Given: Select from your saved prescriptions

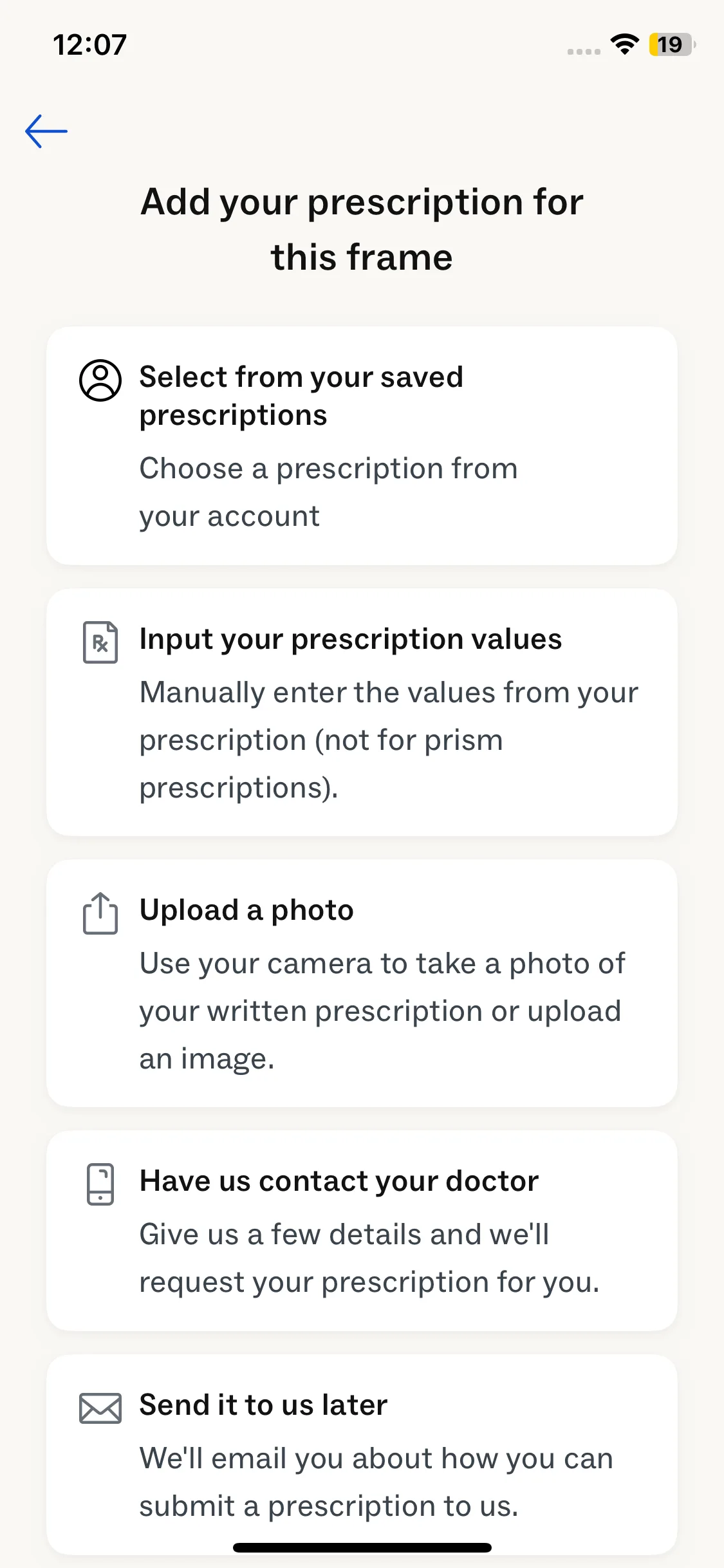Looking at the screenshot, I should click(x=301, y=395).
